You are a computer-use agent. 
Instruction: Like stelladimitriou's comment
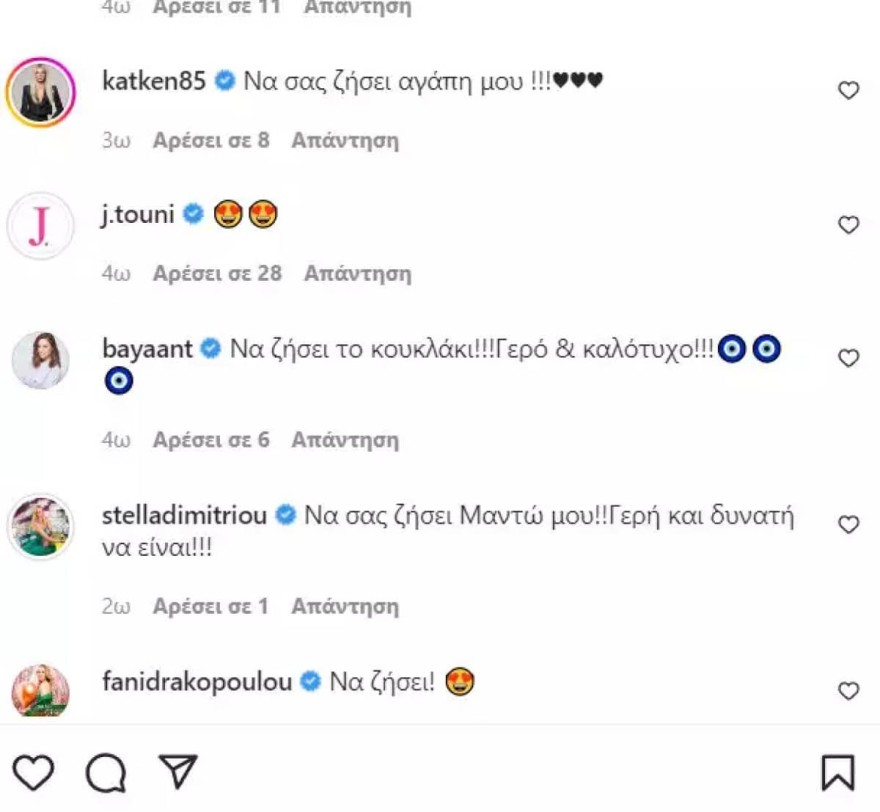[848, 525]
